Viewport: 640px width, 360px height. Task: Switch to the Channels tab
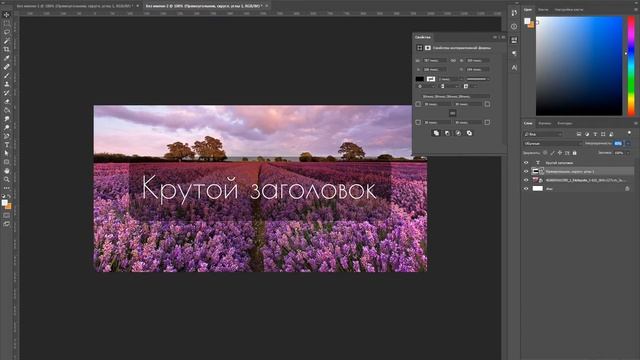[544, 123]
